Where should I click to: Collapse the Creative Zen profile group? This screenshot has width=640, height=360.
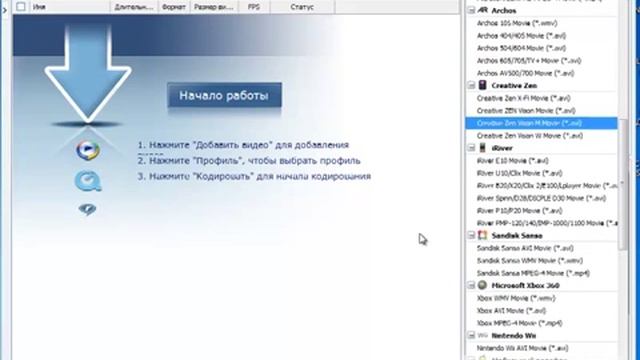[471, 85]
